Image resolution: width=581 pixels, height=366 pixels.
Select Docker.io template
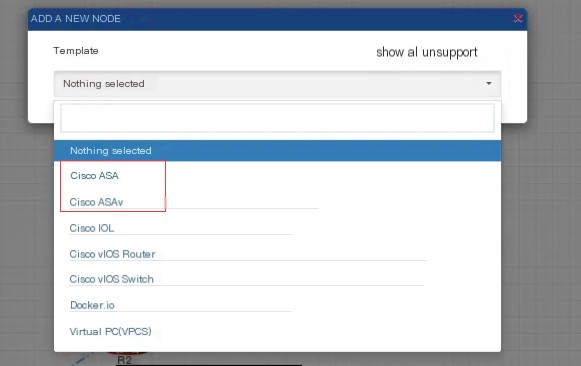coord(92,305)
